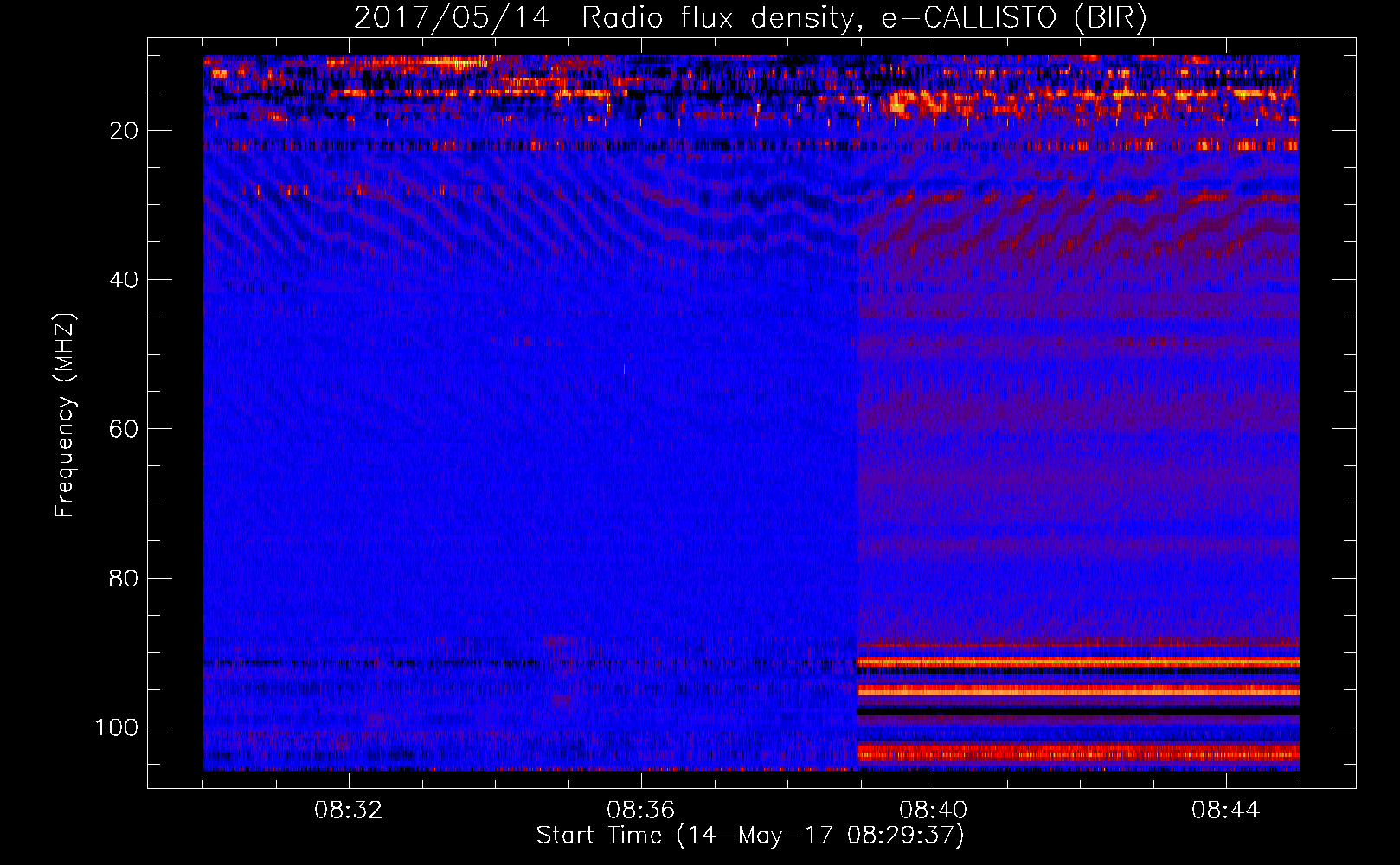This screenshot has height=865, width=1400.
Task: Click the plot title "2017/05/14 Radio flux density, e-CALLISTO (BIR)"
Action: [750, 18]
